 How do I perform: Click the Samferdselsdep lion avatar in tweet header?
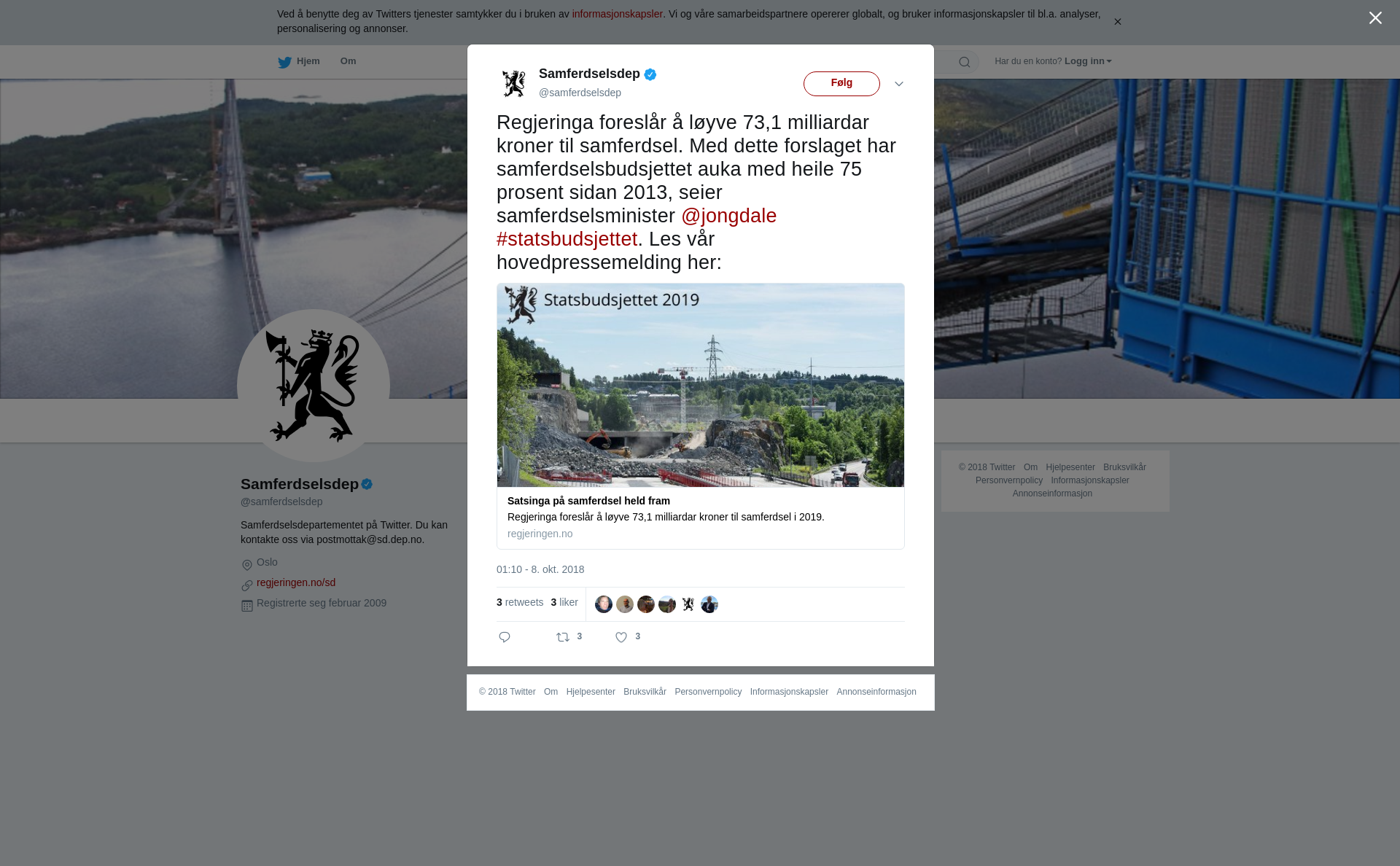click(x=514, y=83)
